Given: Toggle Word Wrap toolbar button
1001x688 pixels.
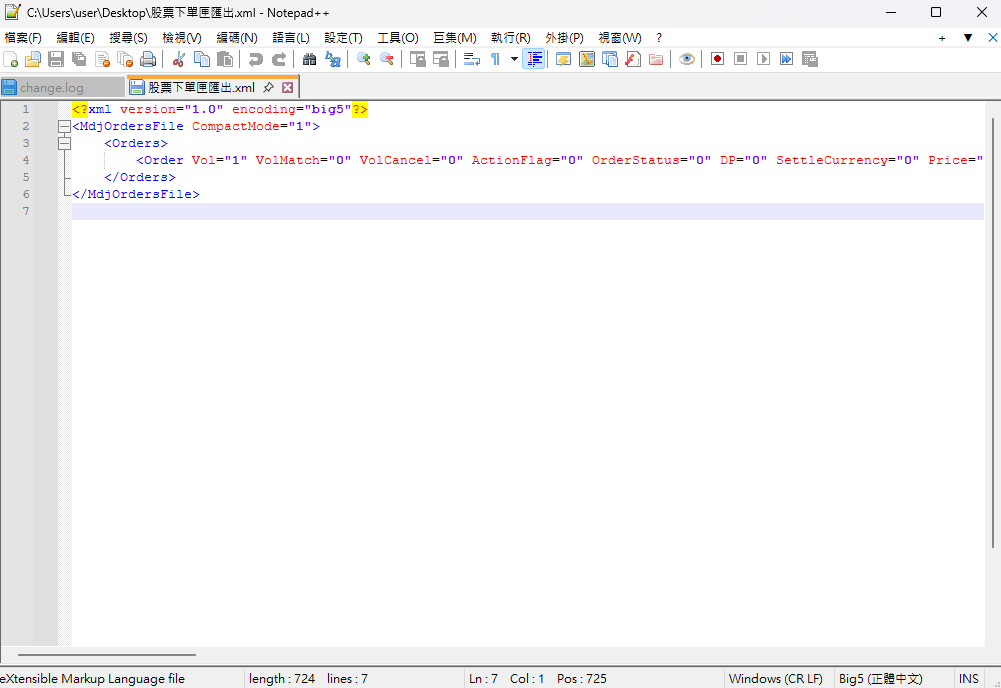Looking at the screenshot, I should [x=472, y=59].
